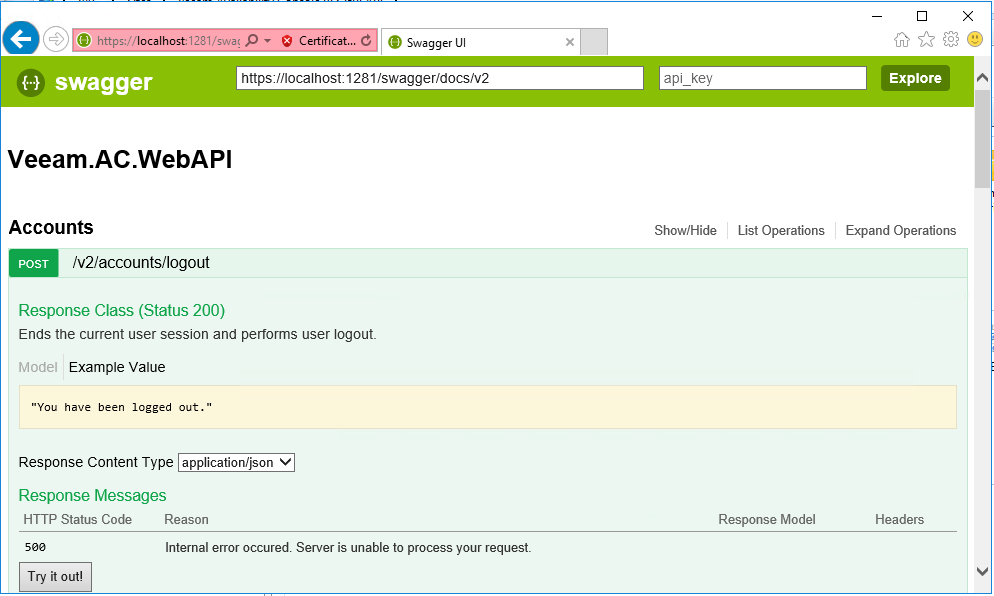Collapse the /v2/accounts/logout operation path
The image size is (994, 596).
click(141, 262)
